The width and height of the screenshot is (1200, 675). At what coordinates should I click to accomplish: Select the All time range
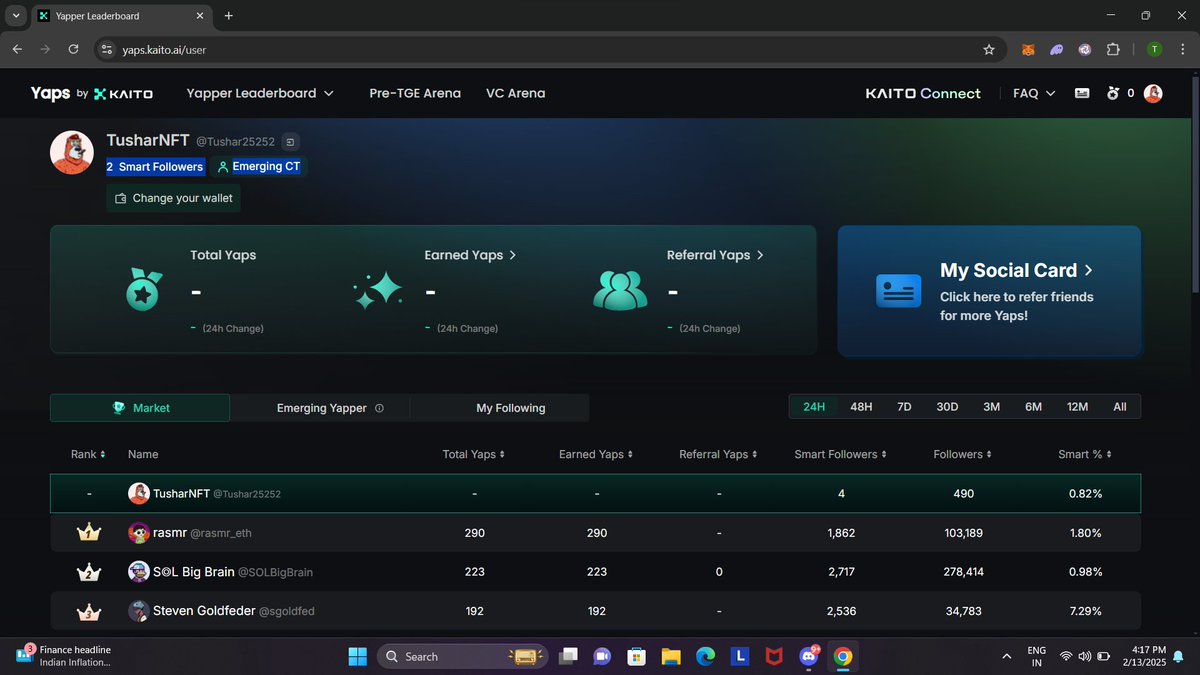pos(1120,407)
